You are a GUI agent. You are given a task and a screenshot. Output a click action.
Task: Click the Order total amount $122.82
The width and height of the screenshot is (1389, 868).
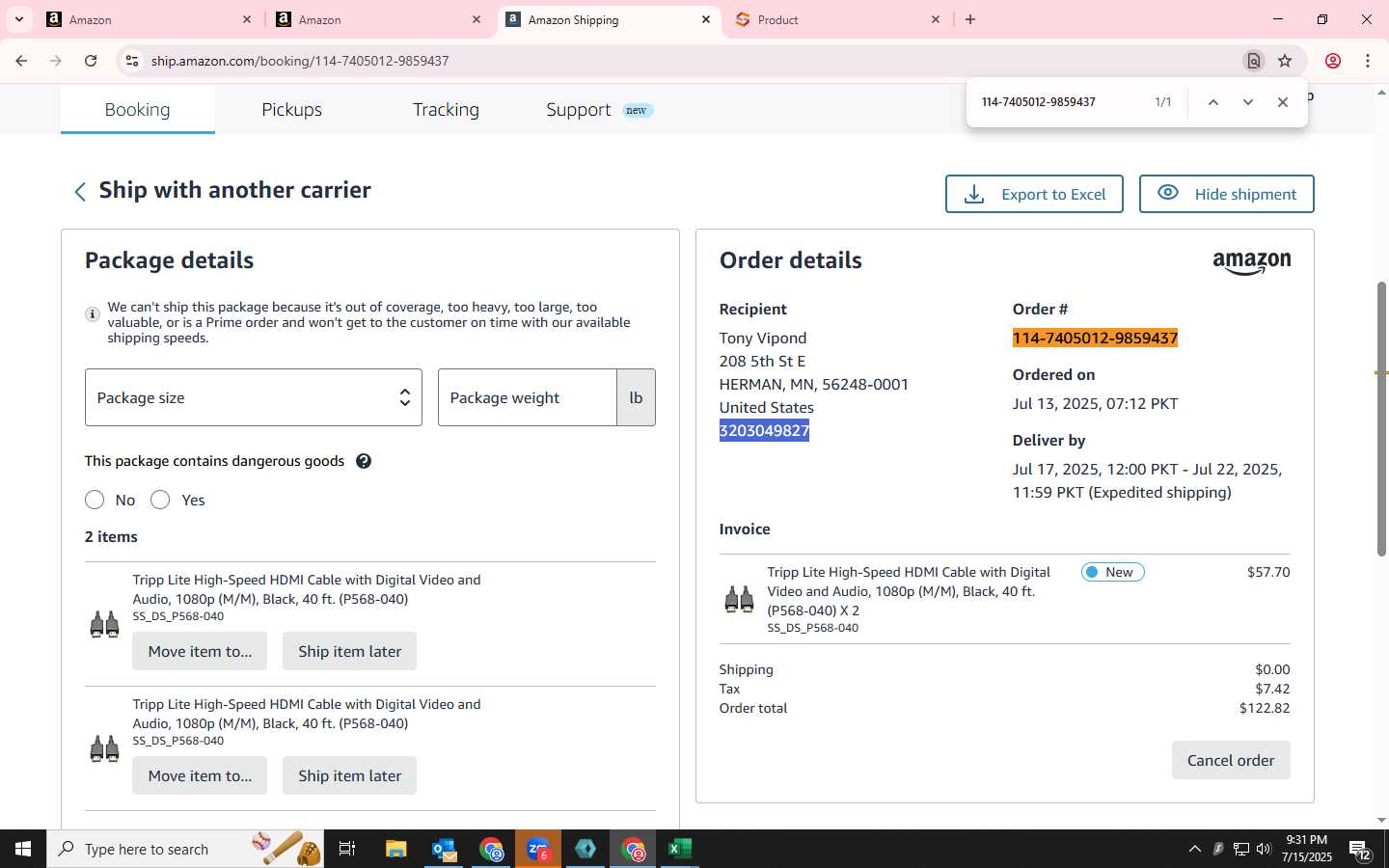tap(1265, 708)
